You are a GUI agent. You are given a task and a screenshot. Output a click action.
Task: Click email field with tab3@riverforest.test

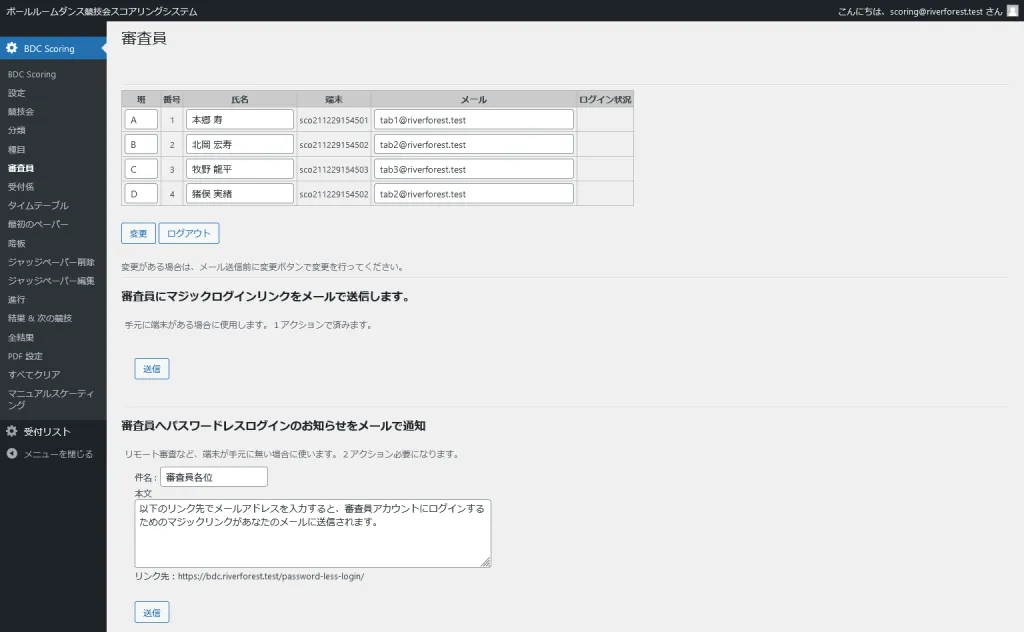(473, 169)
